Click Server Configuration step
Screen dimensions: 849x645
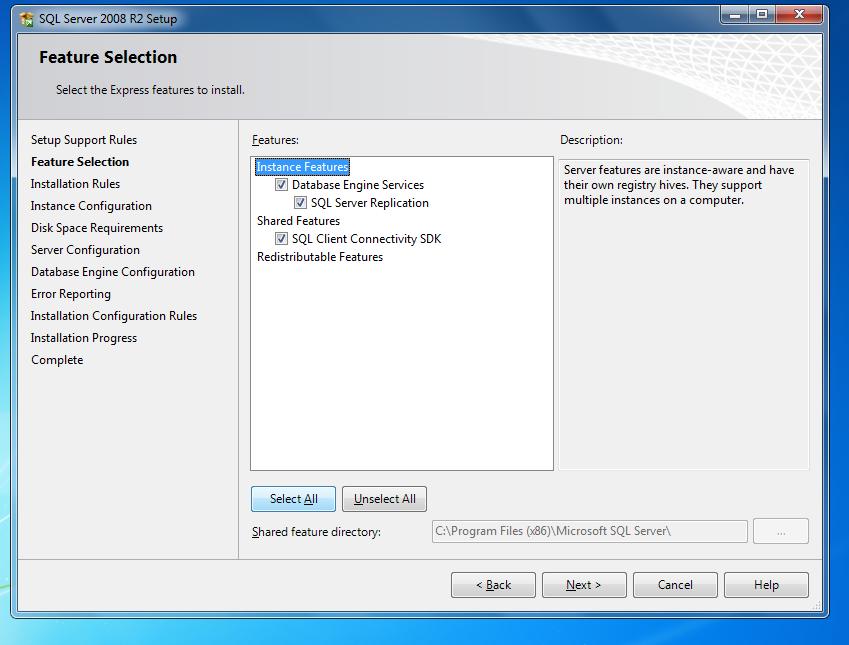pos(86,250)
